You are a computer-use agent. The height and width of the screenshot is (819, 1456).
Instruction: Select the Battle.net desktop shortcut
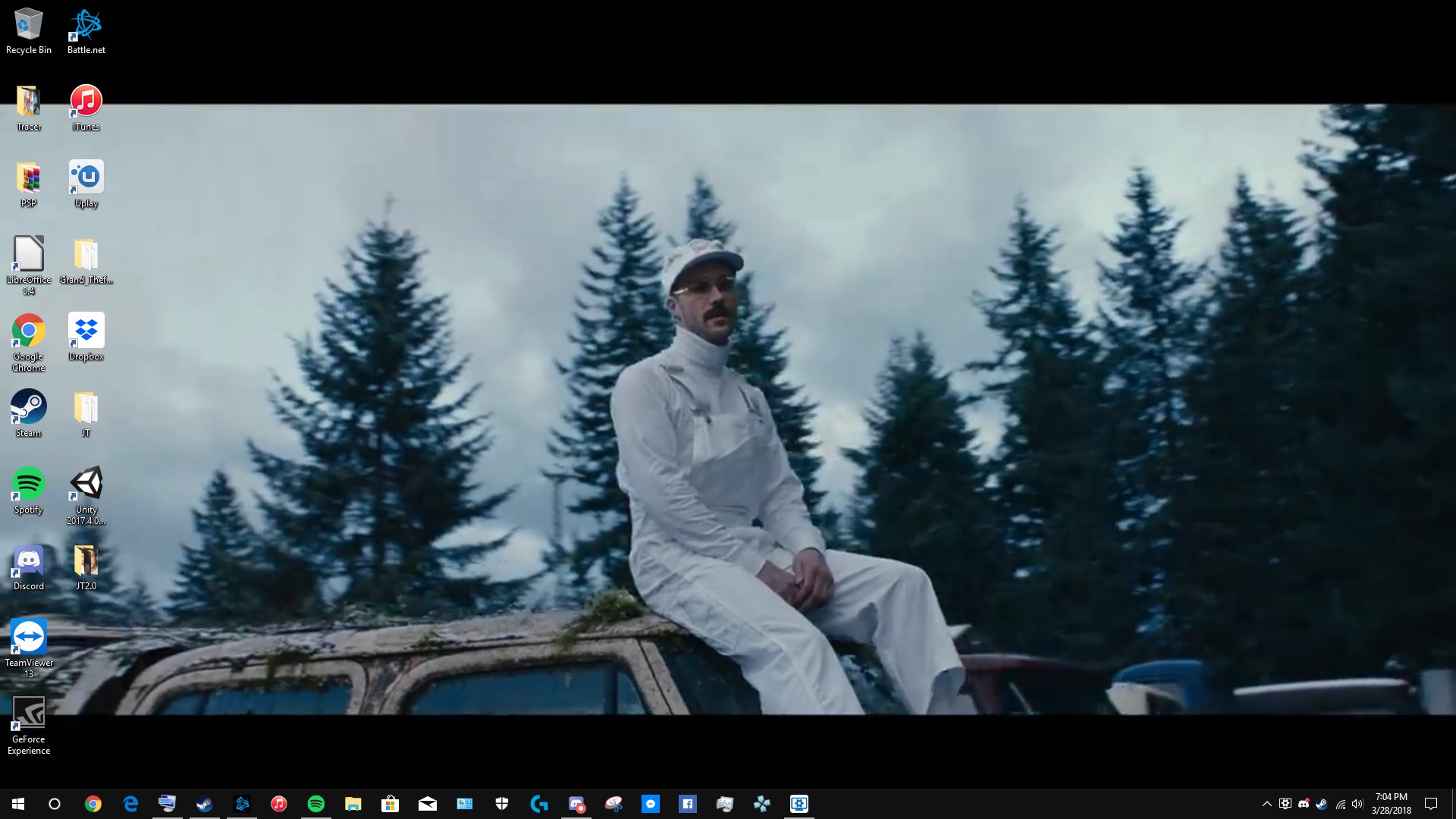(86, 32)
